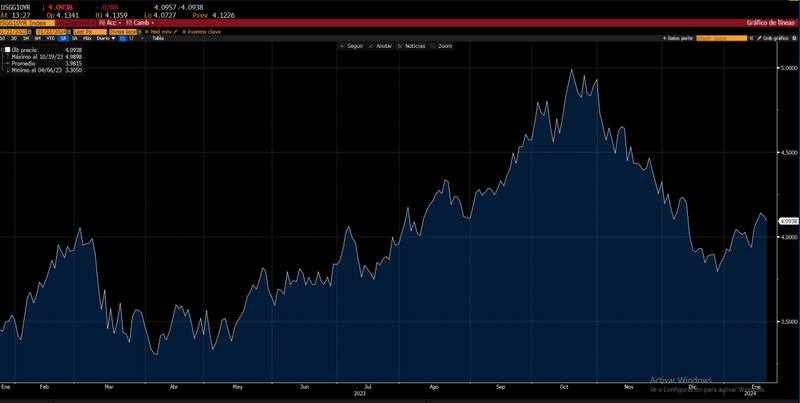
Task: Enable the Med móv checkbox
Action: tap(147, 31)
